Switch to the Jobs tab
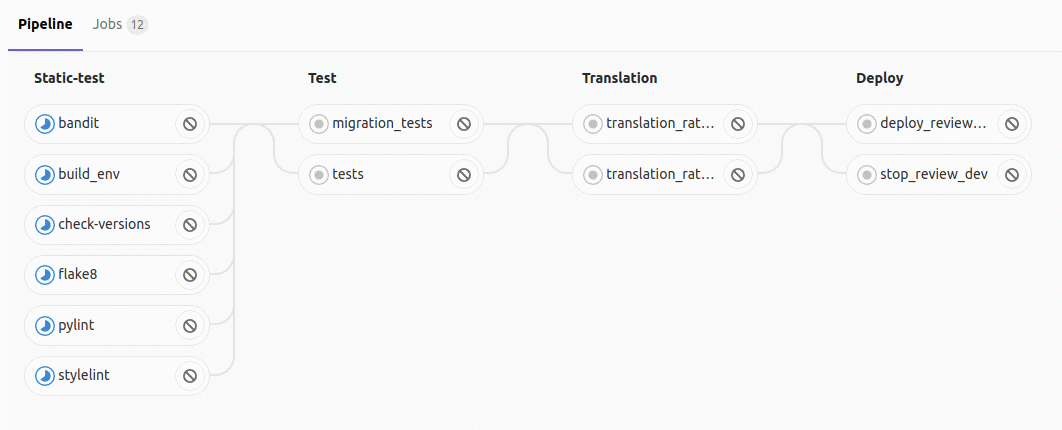This screenshot has width=1062, height=430. click(x=120, y=25)
